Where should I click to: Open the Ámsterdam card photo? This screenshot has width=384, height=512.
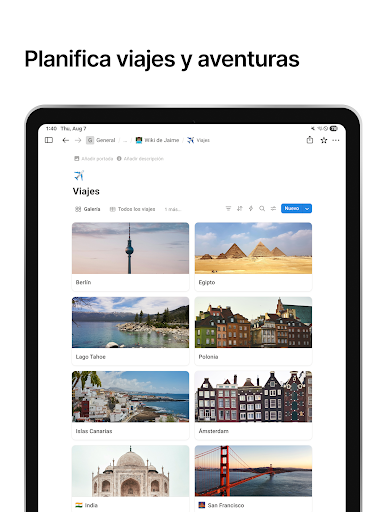[253, 397]
